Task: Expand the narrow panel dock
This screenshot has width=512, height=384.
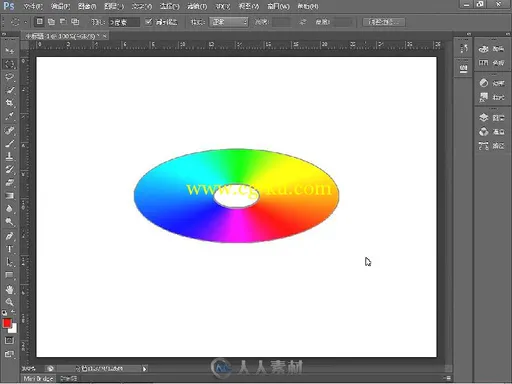Action: point(469,34)
